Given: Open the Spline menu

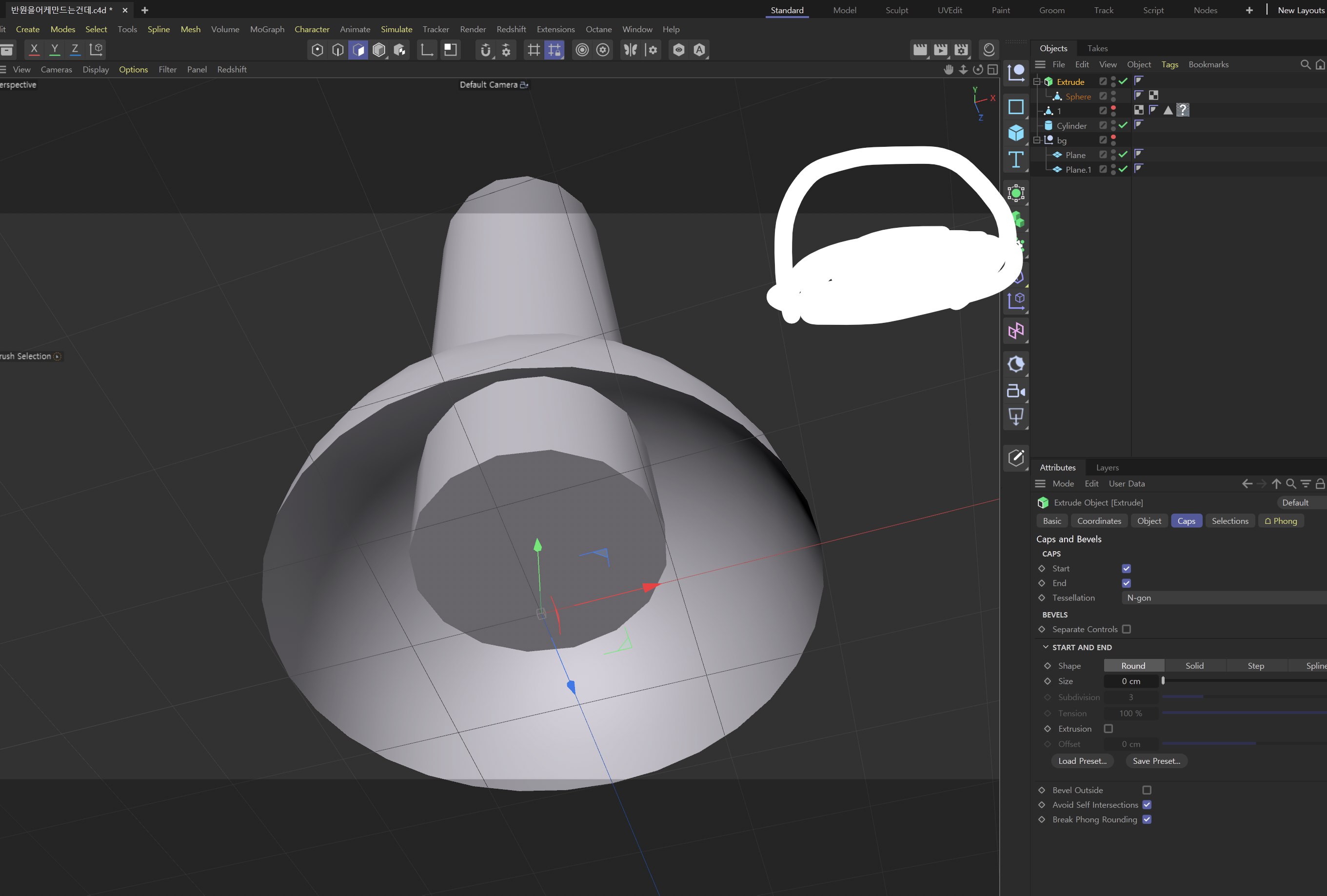Looking at the screenshot, I should pos(158,29).
